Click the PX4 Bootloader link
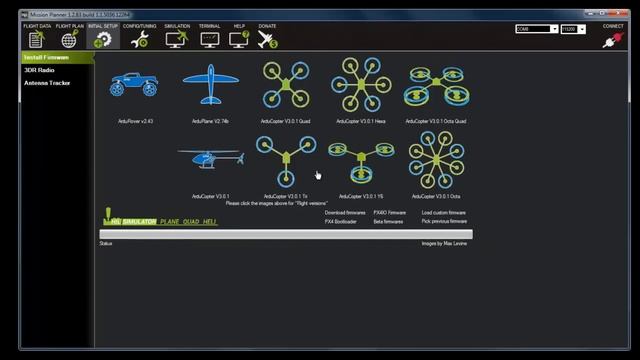This screenshot has width=640, height=360. click(x=340, y=222)
